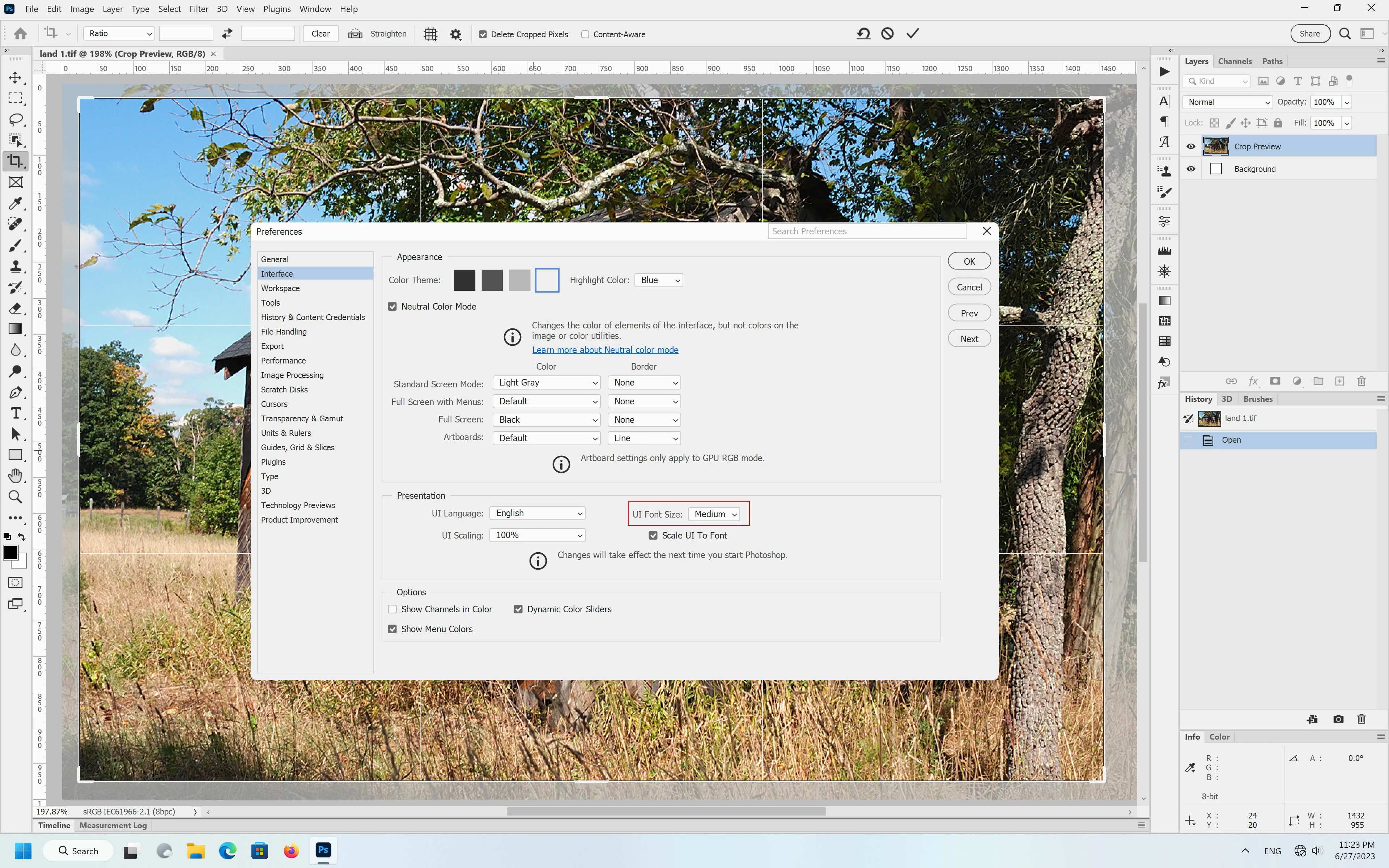This screenshot has height=868, width=1389.
Task: Choose the darkest color theme swatch
Action: pos(464,280)
